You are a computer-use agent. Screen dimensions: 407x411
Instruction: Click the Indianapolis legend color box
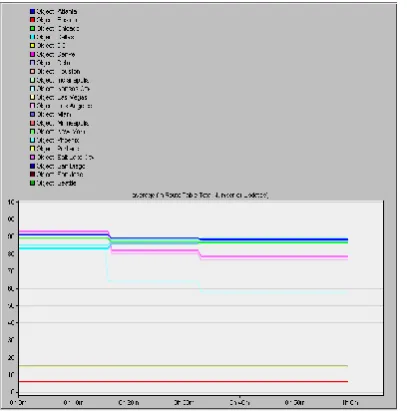point(32,80)
